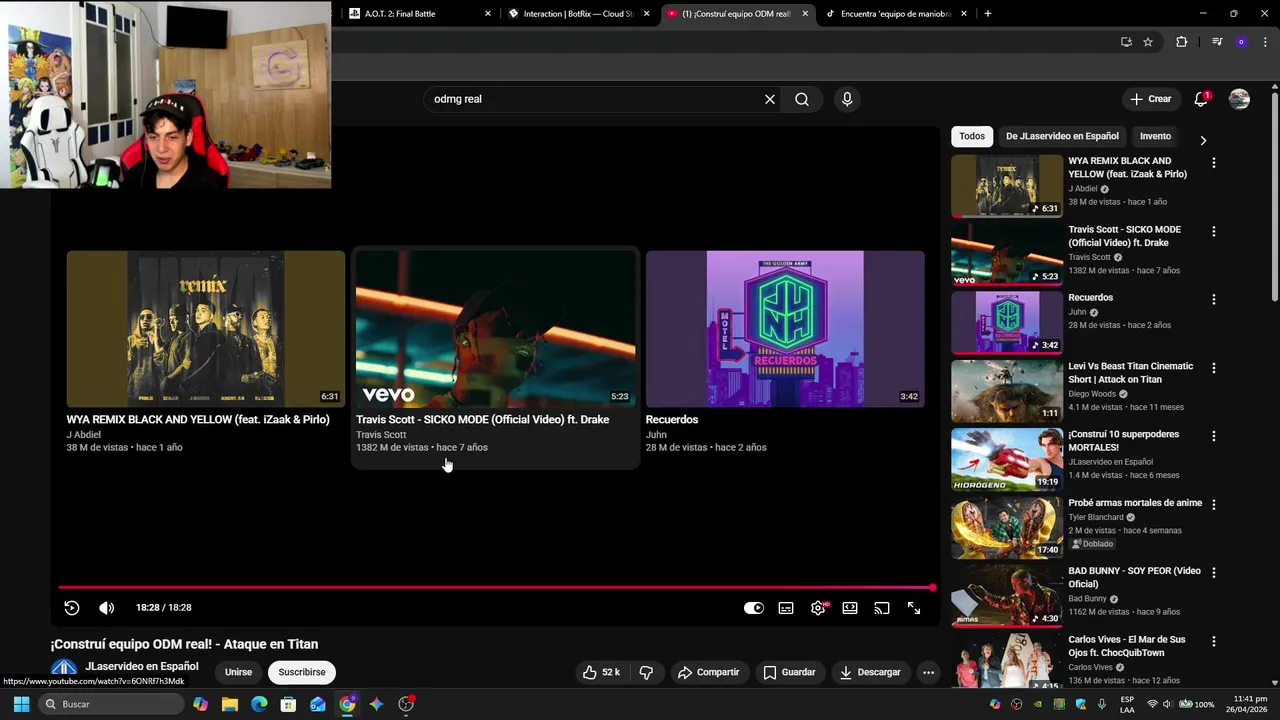1280x720 pixels.
Task: Select De JLaservideo en Español chip
Action: 1062,136
